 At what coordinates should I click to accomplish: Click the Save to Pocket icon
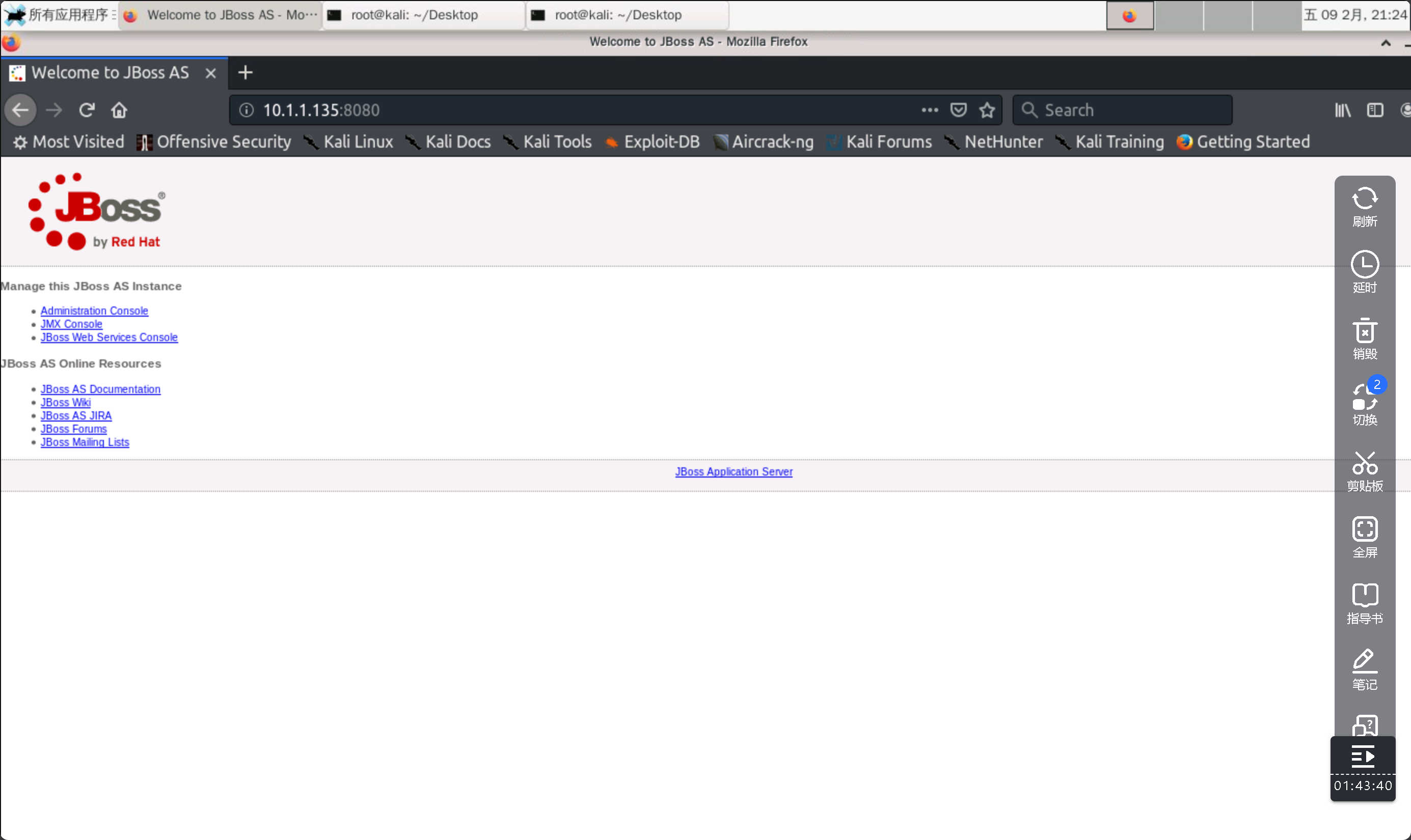(x=958, y=110)
